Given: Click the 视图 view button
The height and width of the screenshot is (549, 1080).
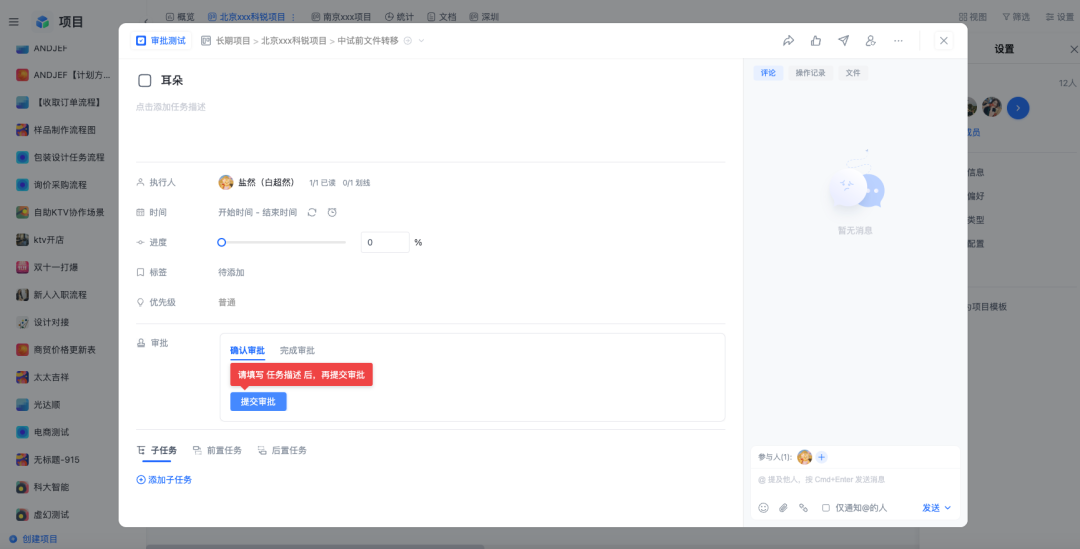Looking at the screenshot, I should (x=973, y=17).
